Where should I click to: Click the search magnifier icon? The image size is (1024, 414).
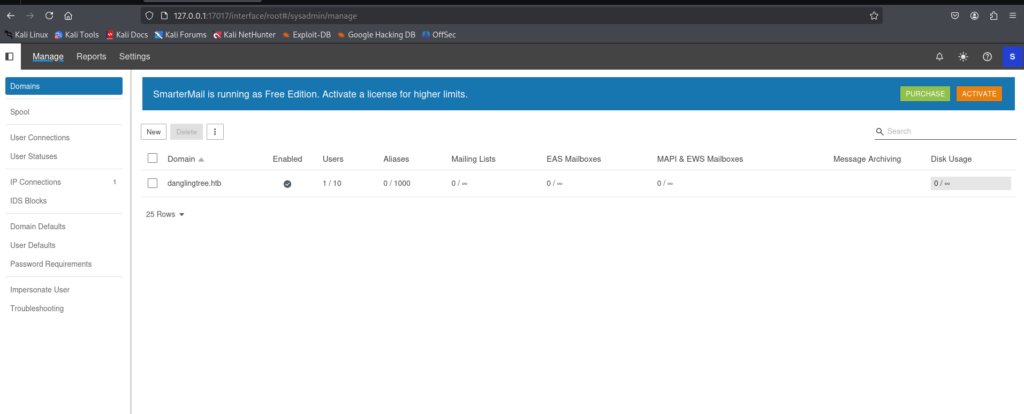[880, 131]
